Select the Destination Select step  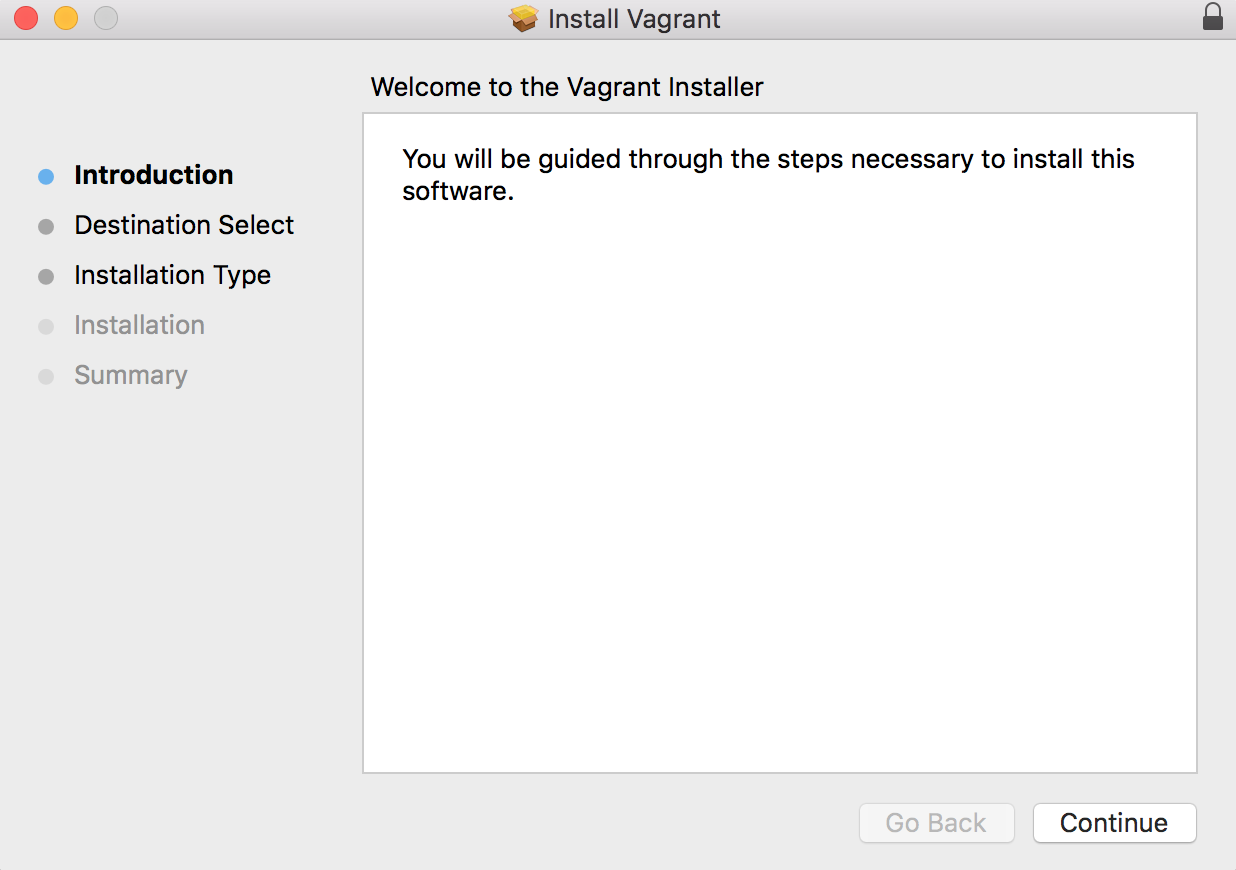(x=184, y=225)
